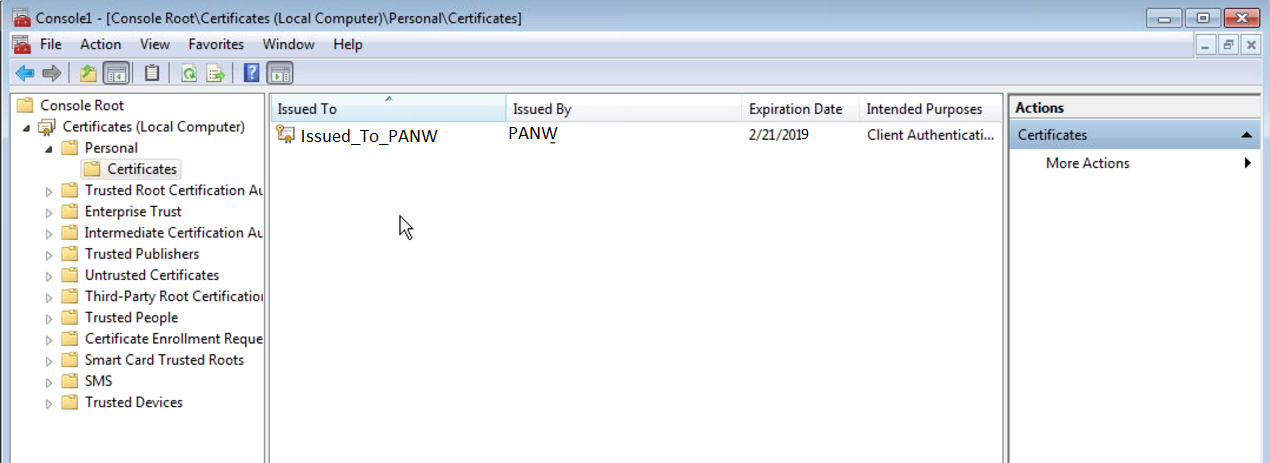Click the grey Forward arrow
The height and width of the screenshot is (463, 1270).
coord(52,73)
